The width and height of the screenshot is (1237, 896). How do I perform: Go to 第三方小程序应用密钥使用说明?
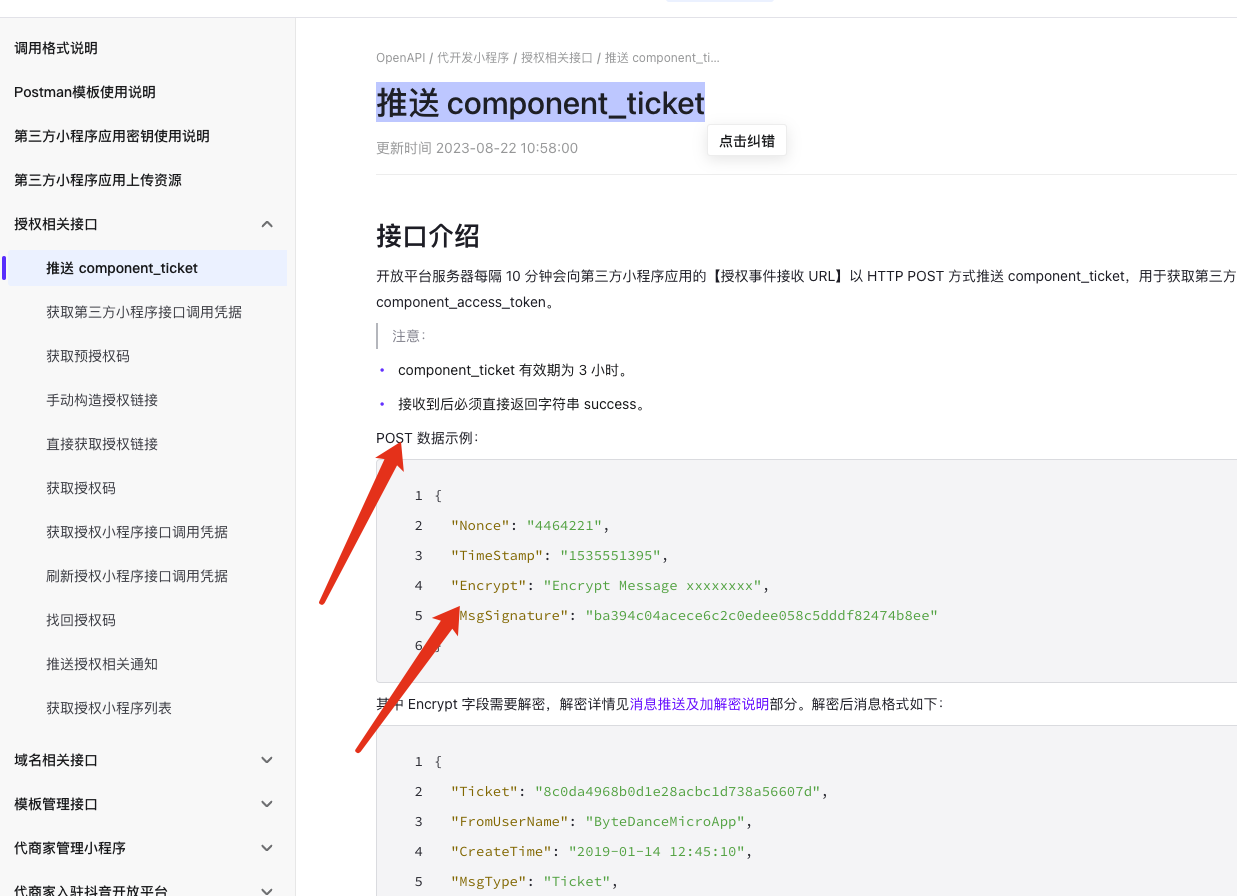pos(112,136)
